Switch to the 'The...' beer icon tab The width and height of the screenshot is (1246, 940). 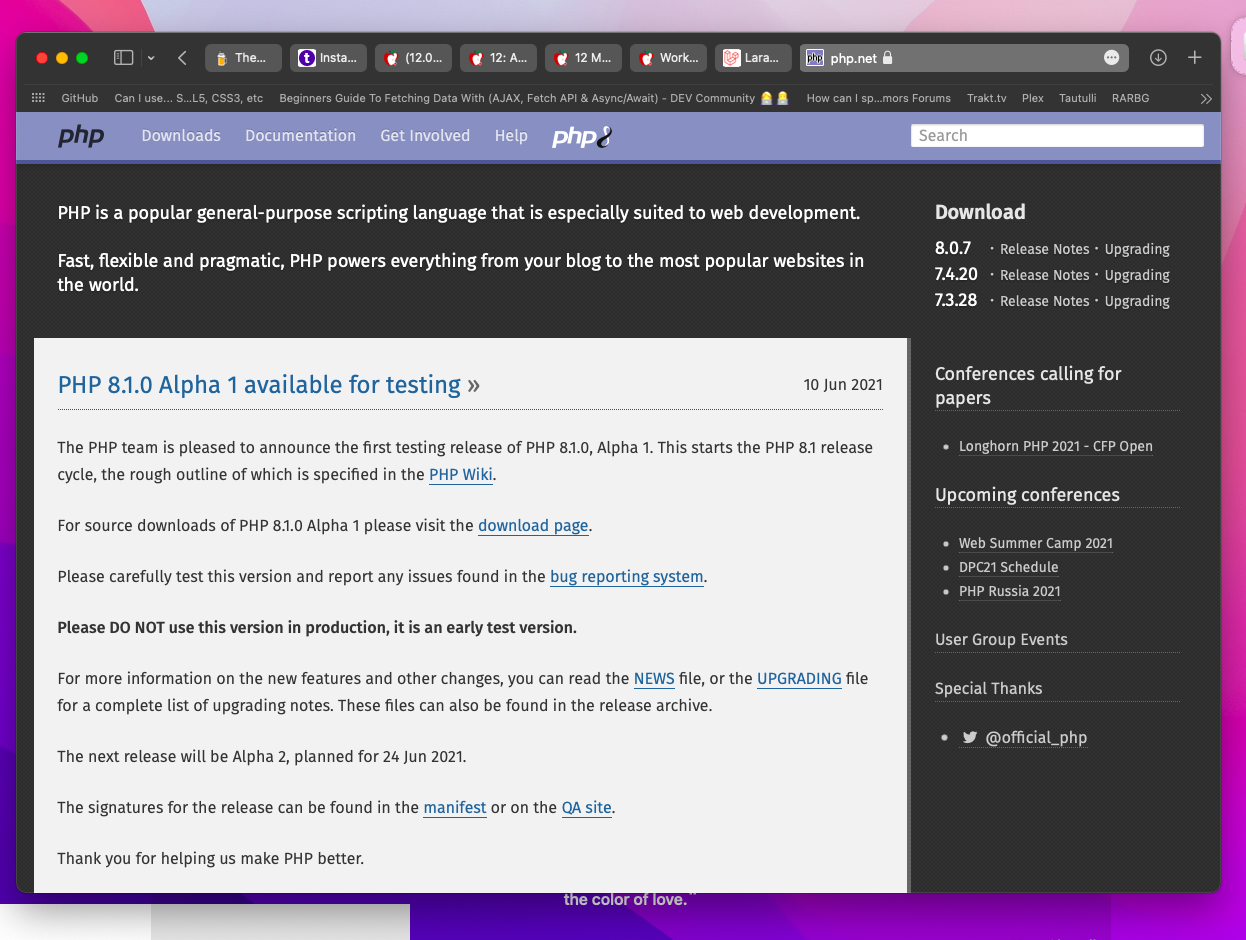coord(243,58)
